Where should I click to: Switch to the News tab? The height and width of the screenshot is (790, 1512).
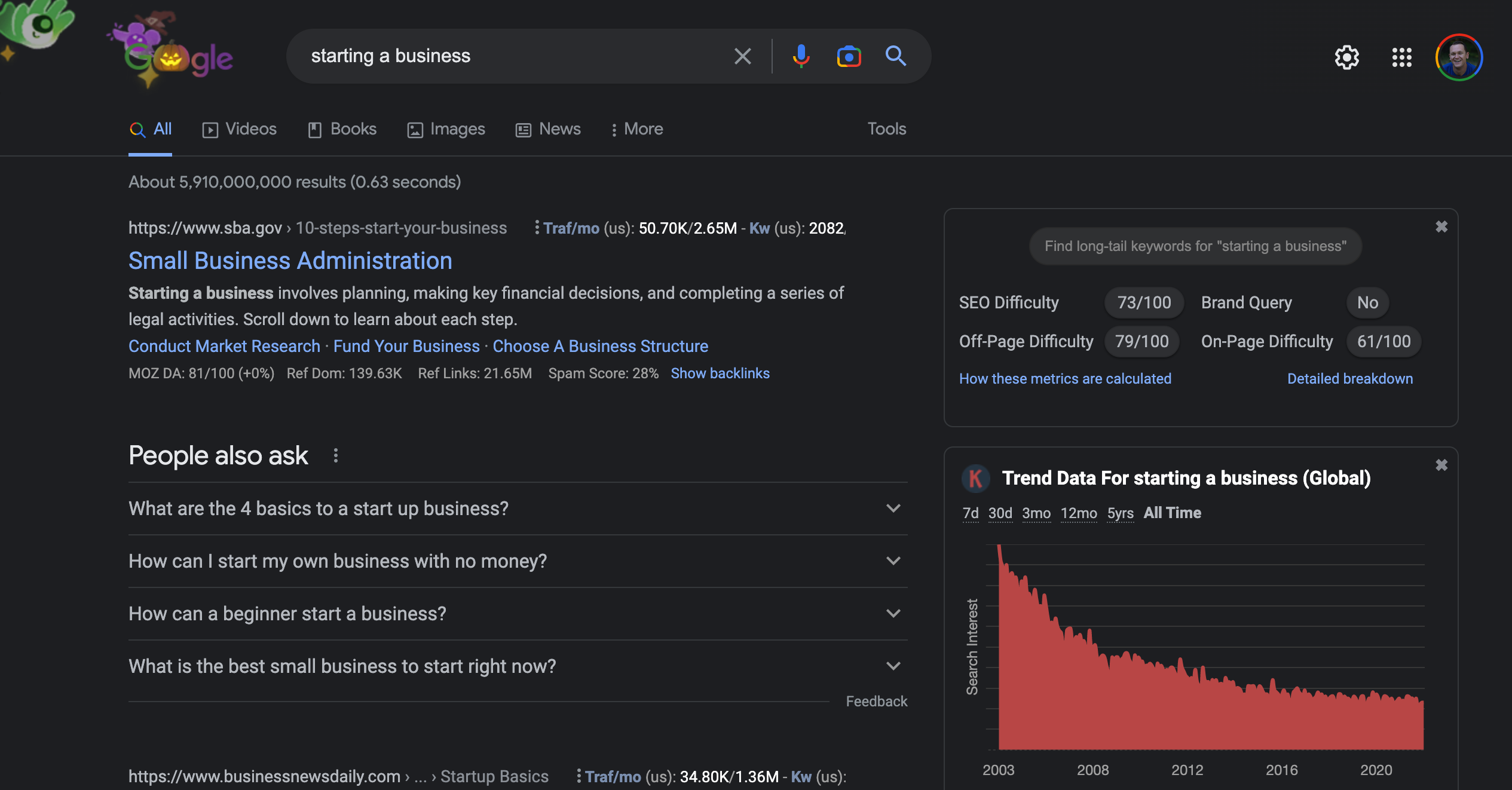pos(548,129)
